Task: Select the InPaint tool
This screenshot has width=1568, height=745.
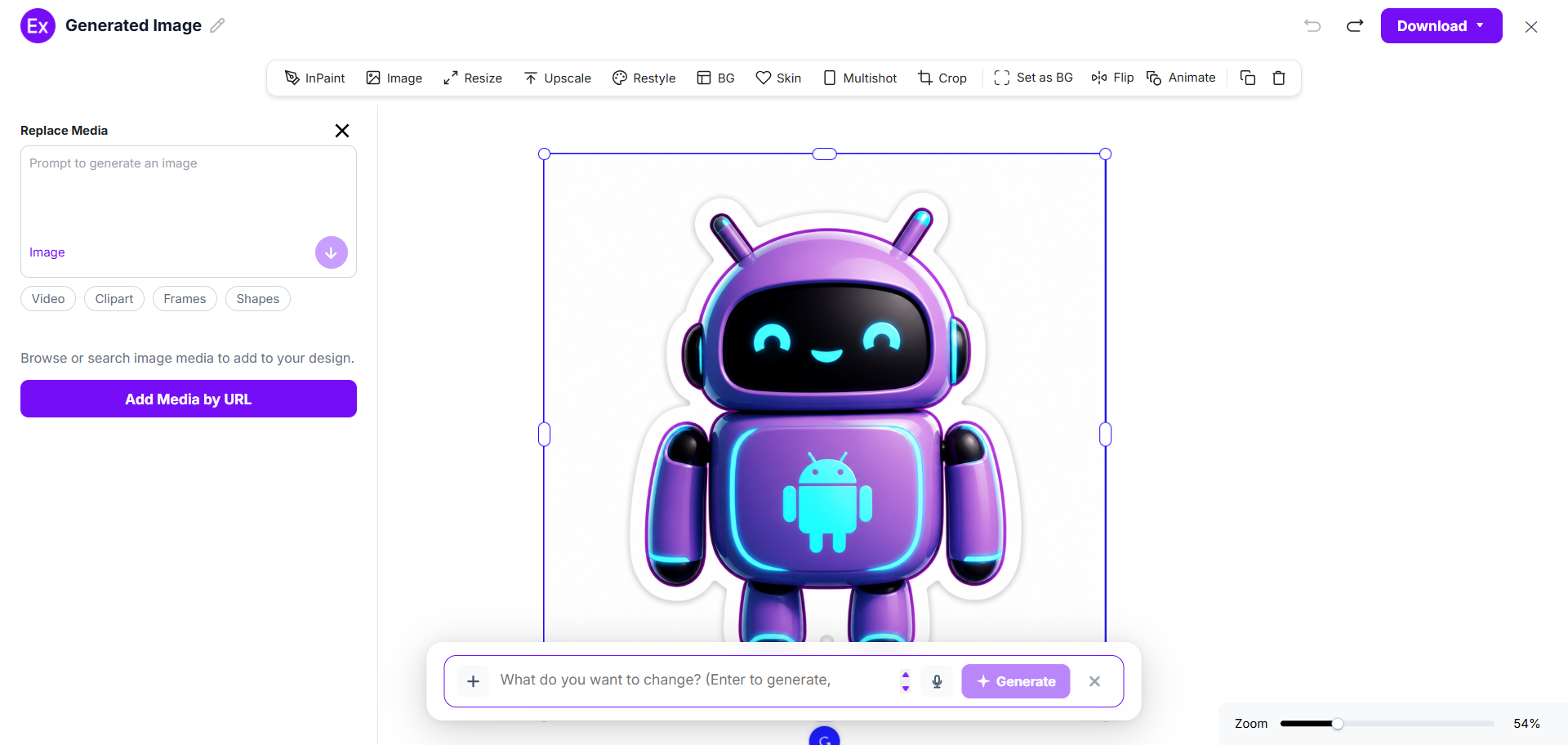Action: point(314,78)
